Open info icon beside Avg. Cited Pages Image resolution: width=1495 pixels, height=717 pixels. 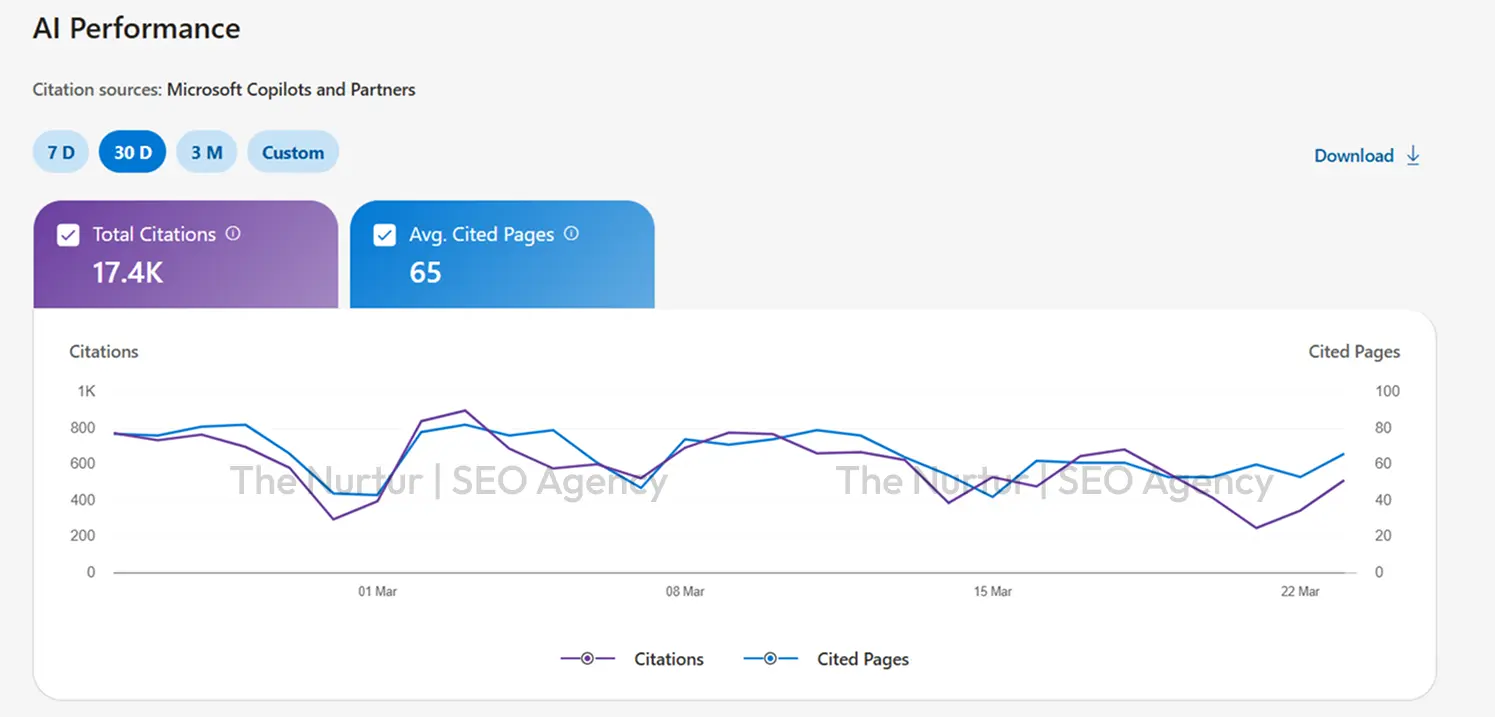pos(571,233)
